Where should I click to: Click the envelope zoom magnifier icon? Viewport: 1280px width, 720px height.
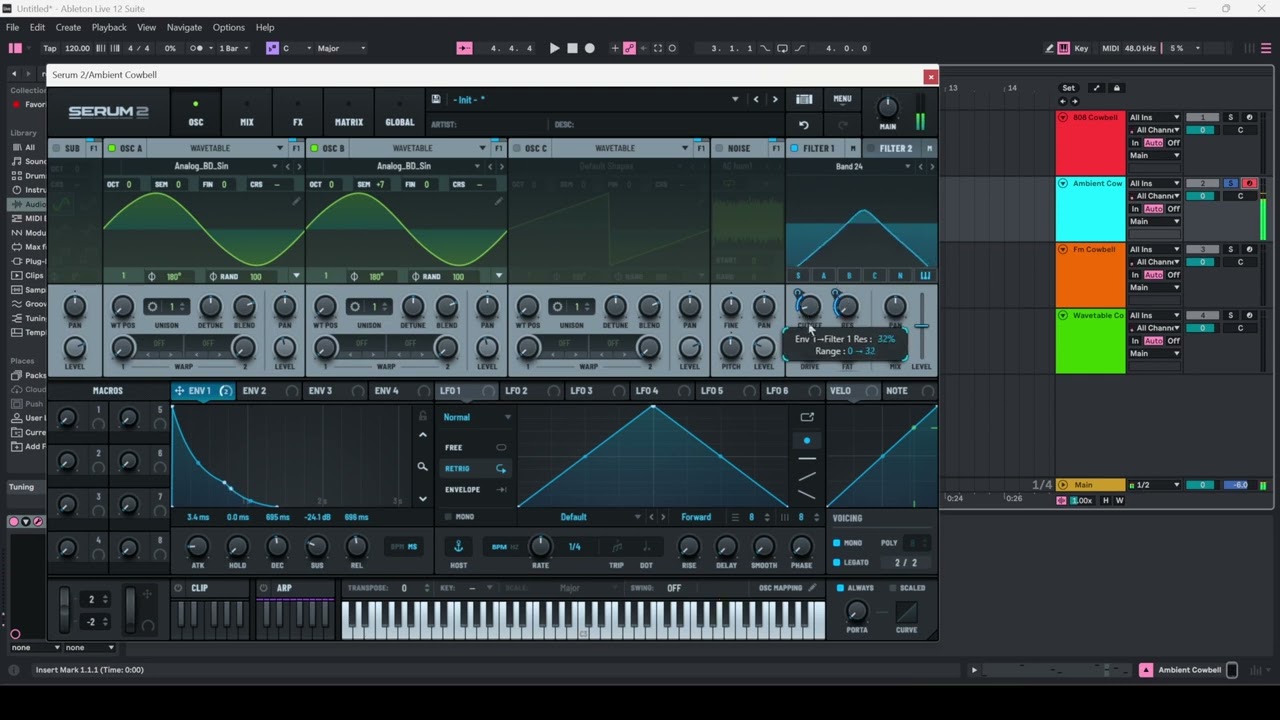pos(422,466)
